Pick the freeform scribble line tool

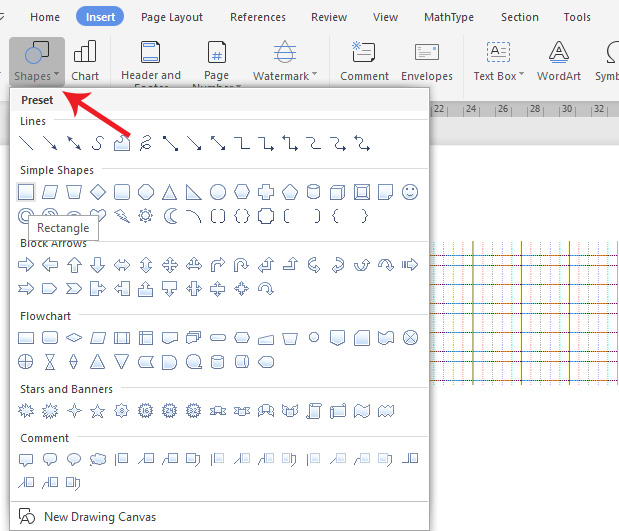coord(146,144)
